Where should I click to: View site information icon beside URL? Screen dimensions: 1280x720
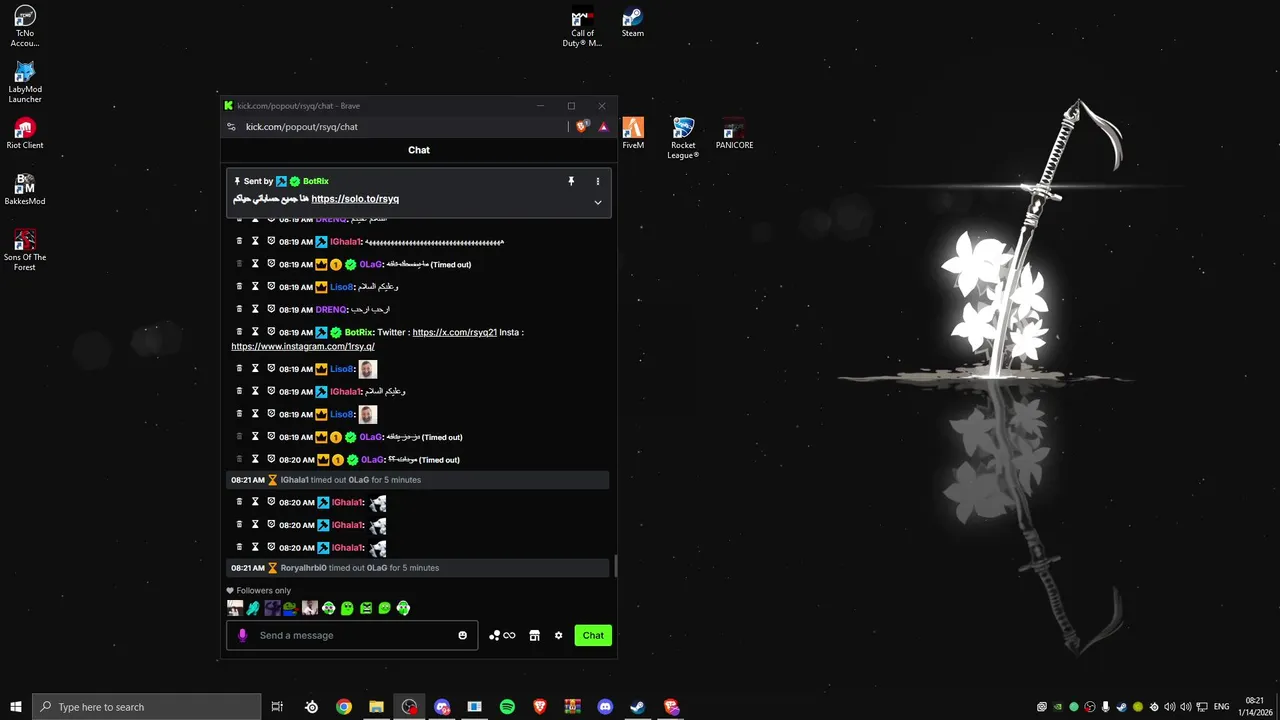click(x=231, y=127)
